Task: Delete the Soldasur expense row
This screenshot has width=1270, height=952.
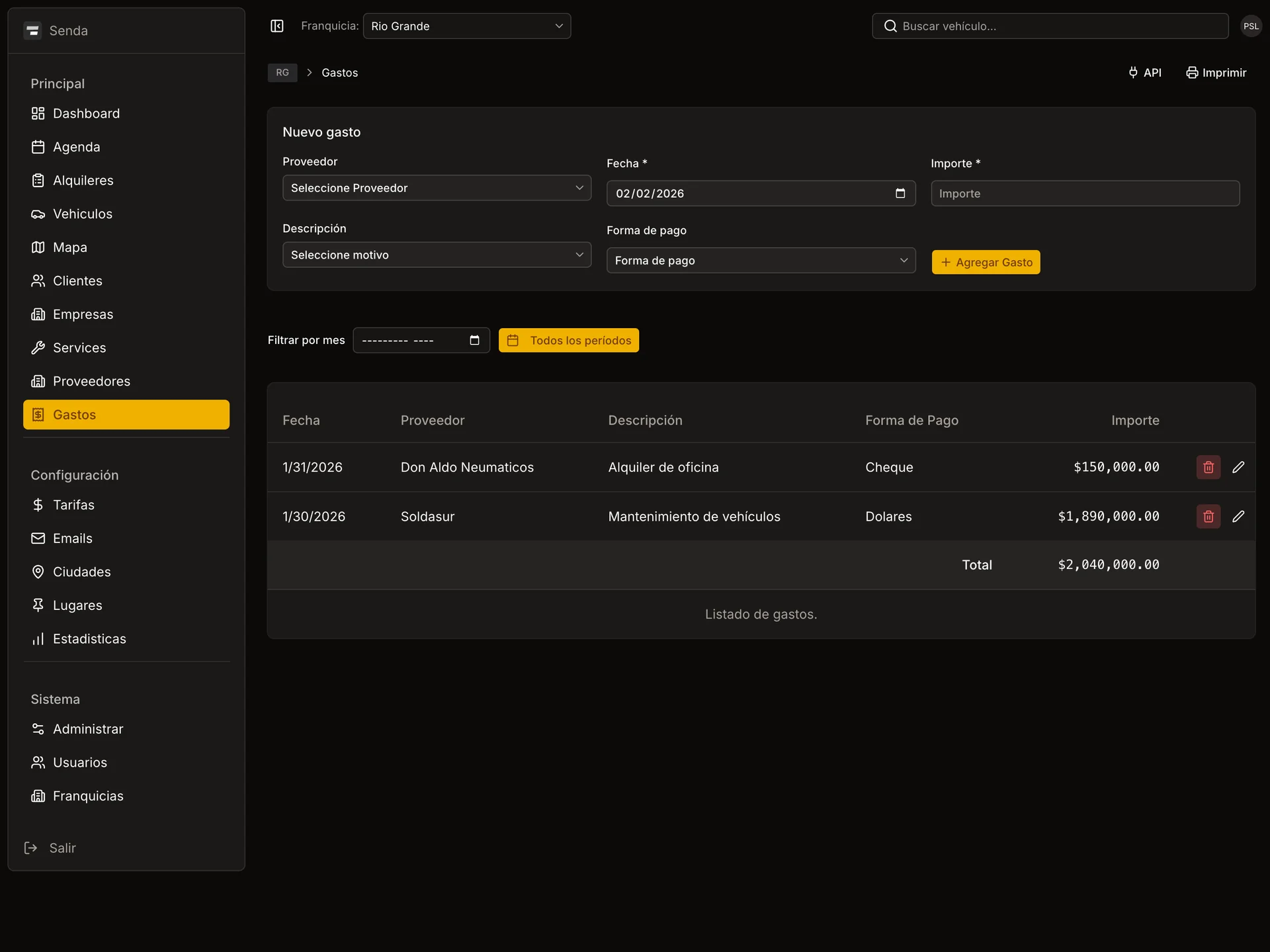Action: click(1208, 516)
